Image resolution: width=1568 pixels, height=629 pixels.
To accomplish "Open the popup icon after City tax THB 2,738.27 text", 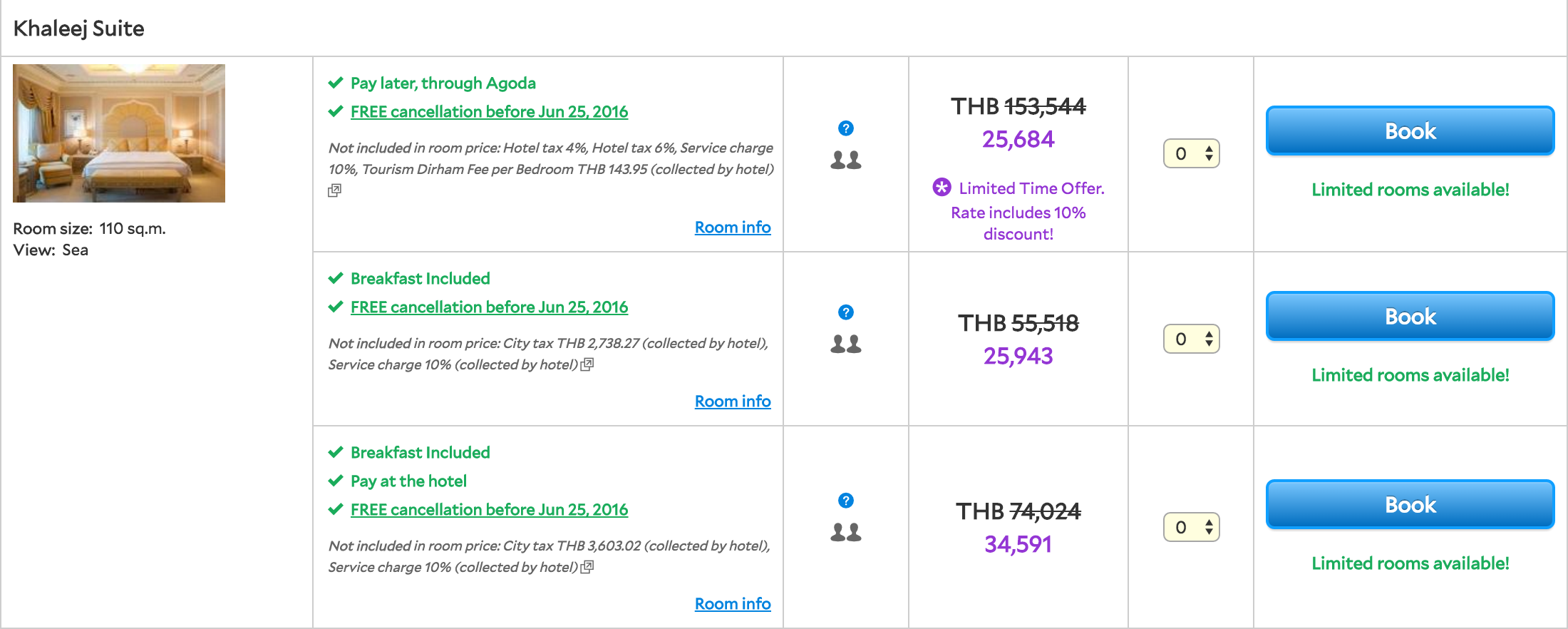I will (x=587, y=364).
